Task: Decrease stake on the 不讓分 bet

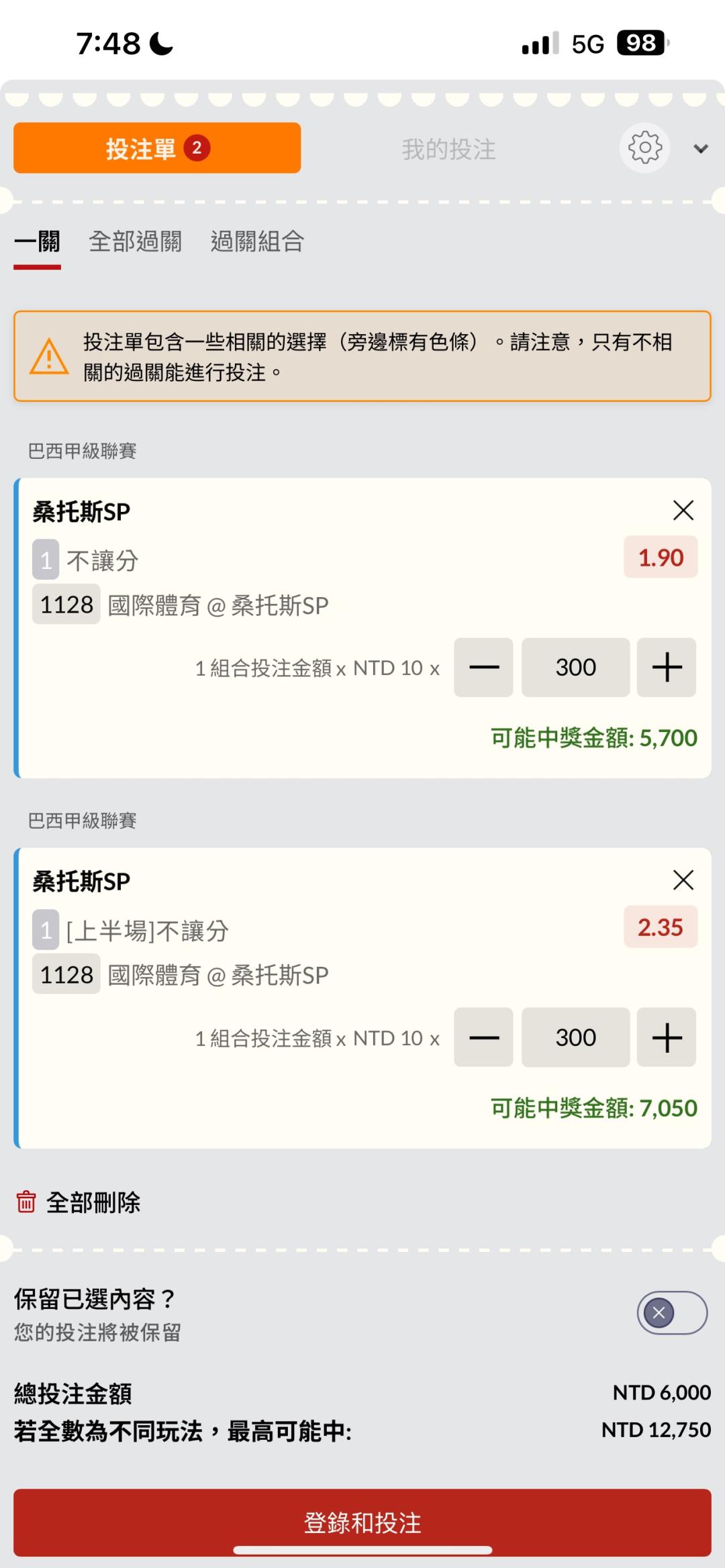Action: point(483,668)
